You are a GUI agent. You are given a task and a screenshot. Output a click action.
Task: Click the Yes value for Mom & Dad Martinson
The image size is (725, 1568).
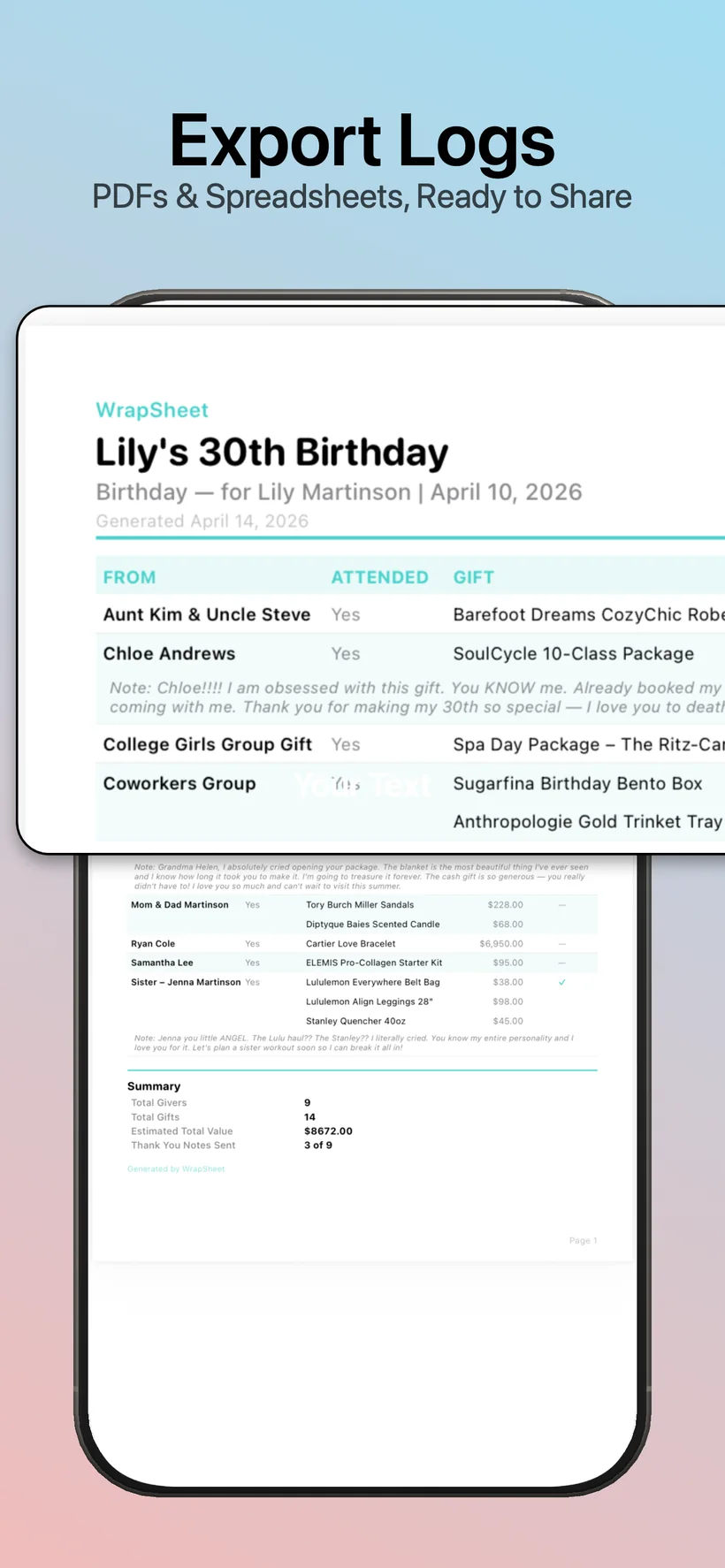[x=252, y=905]
